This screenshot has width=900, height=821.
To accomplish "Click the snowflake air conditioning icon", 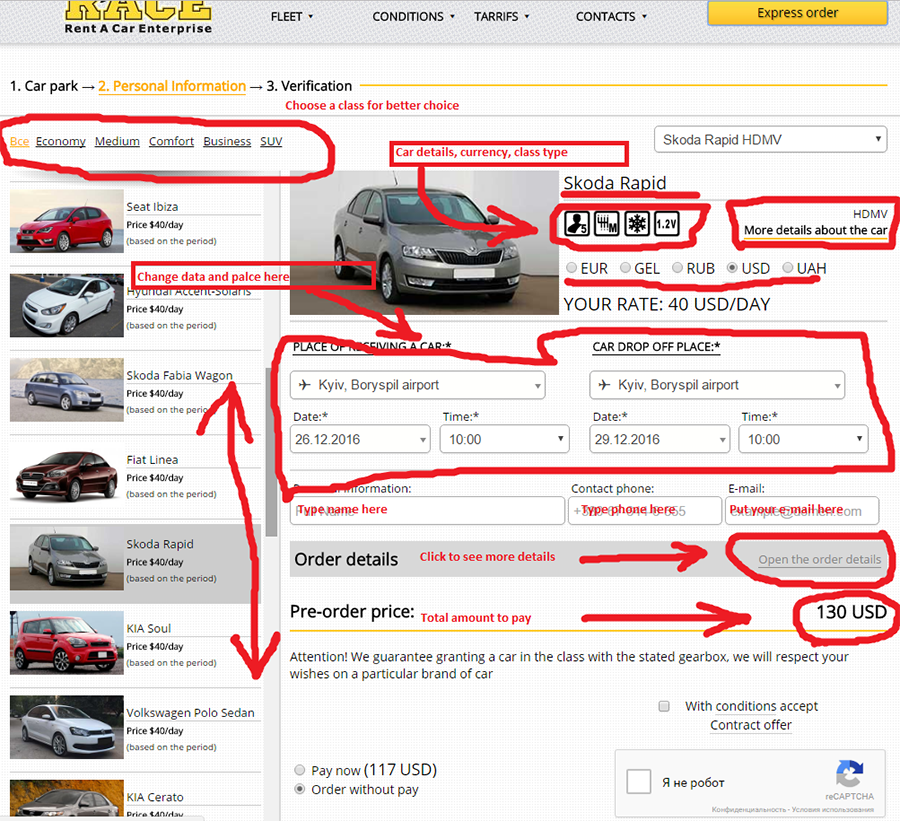I will [636, 223].
